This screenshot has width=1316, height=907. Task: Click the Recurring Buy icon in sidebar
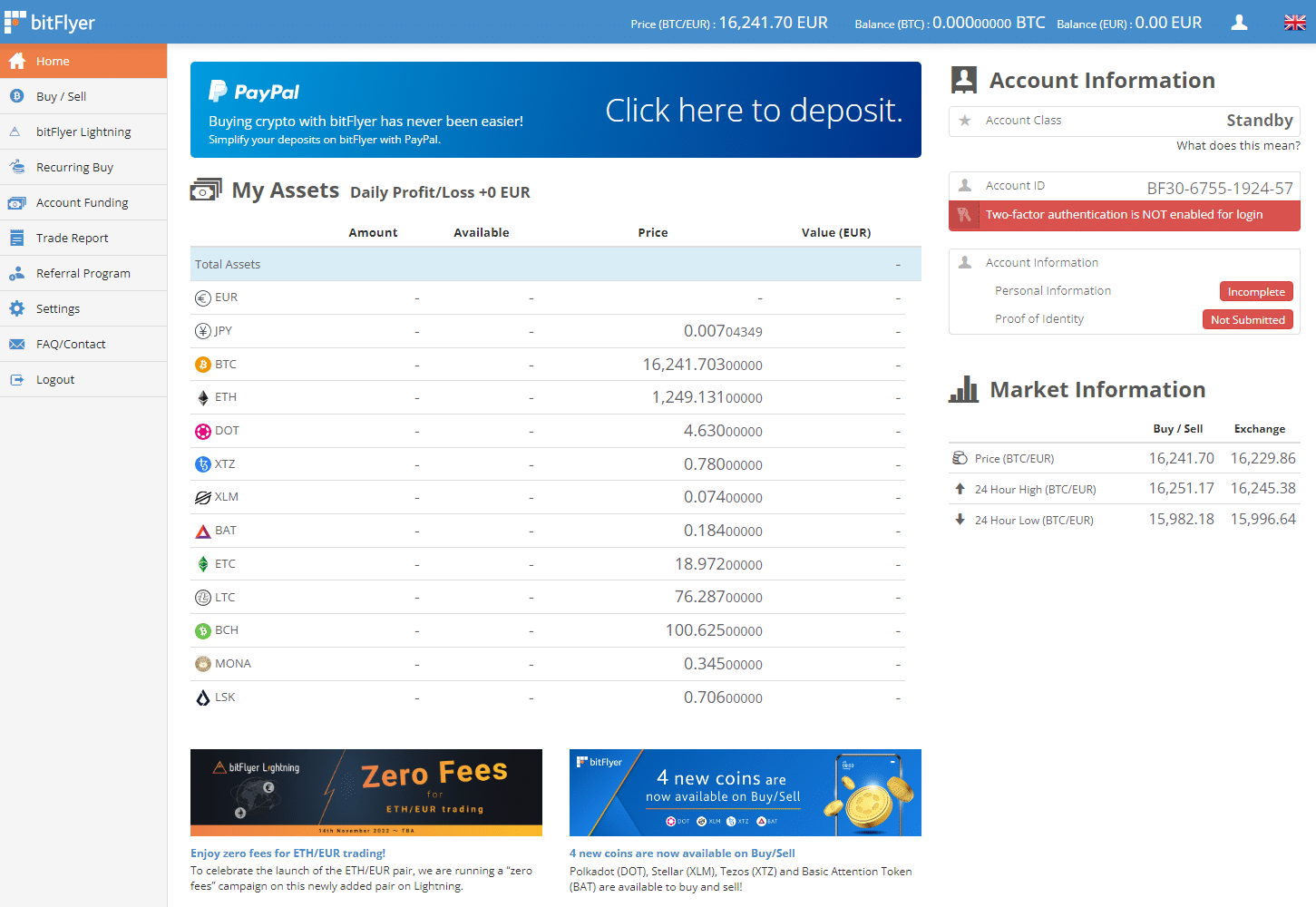[16, 167]
